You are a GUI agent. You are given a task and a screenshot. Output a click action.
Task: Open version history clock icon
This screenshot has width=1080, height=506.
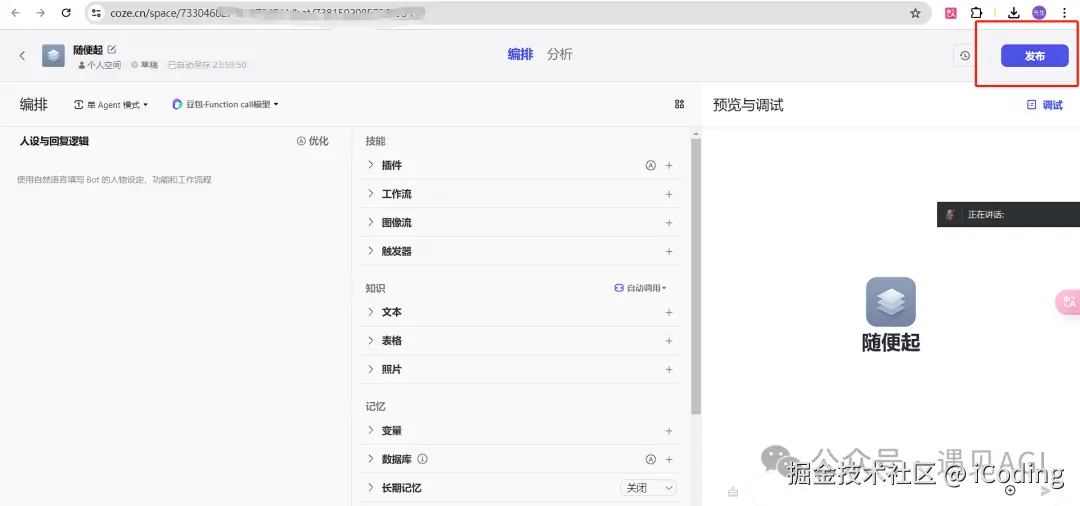965,56
